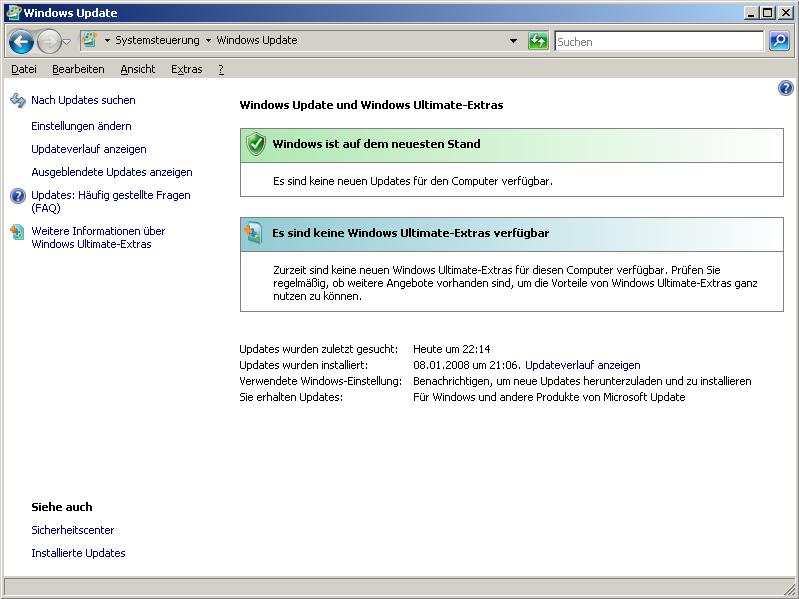
Task: Open Einstellungen ändern
Action: [x=81, y=126]
